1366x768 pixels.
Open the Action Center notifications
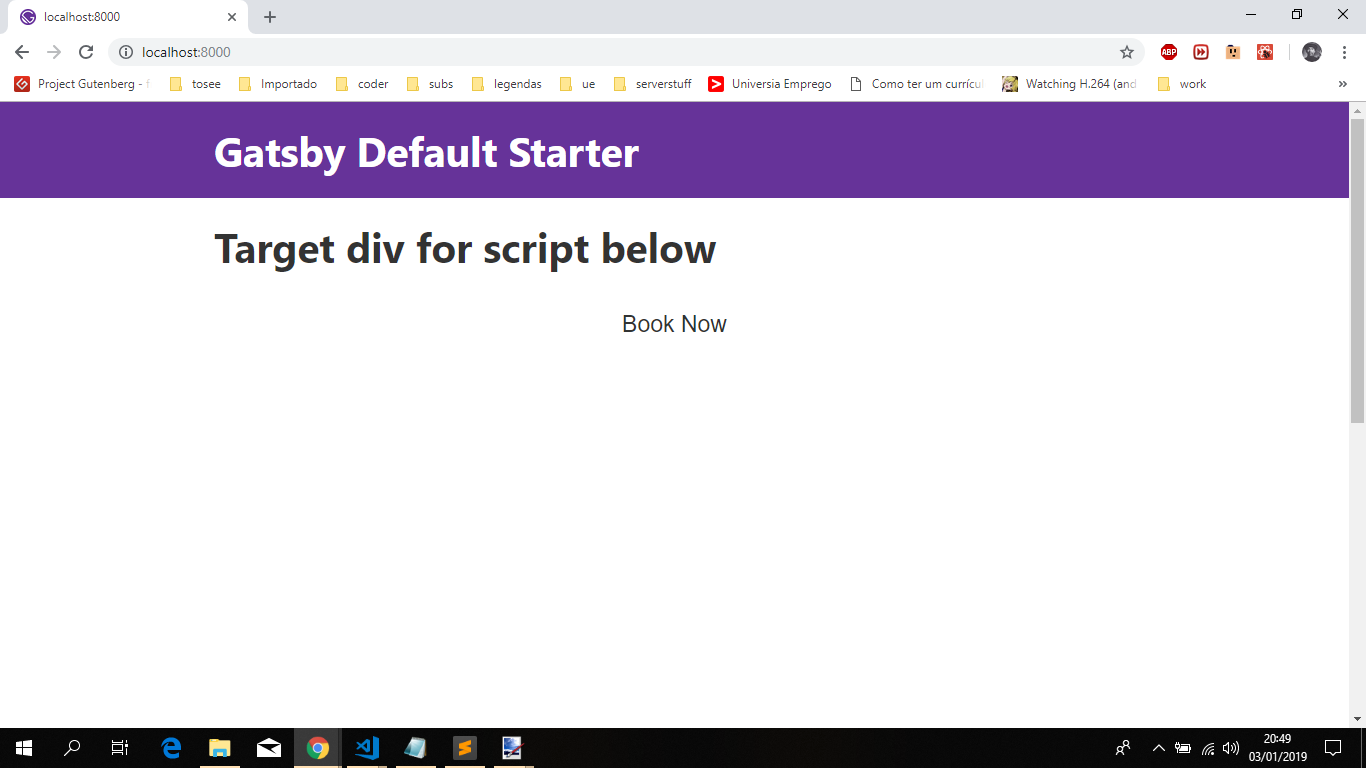coord(1333,748)
